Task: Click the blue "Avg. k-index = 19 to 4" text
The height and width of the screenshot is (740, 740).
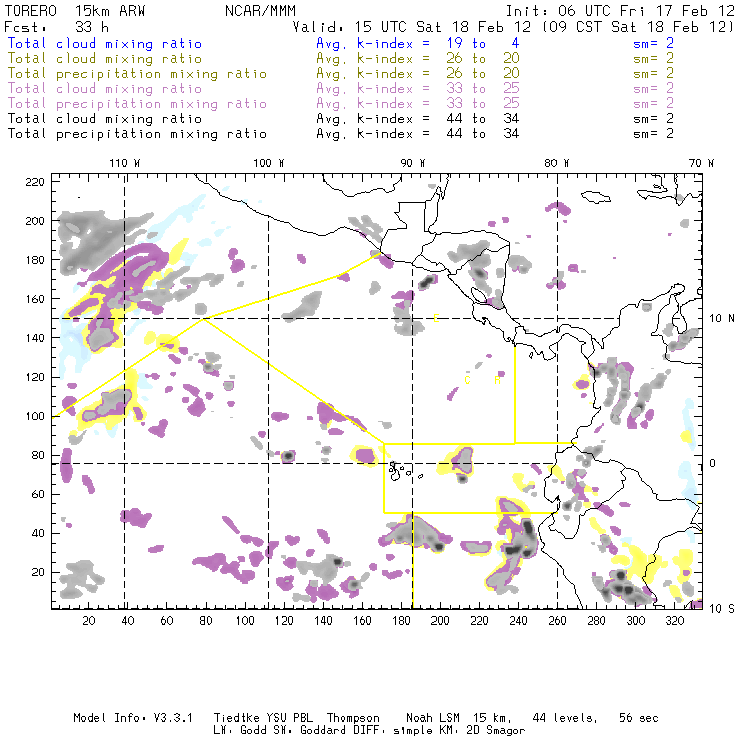Action: click(x=418, y=44)
